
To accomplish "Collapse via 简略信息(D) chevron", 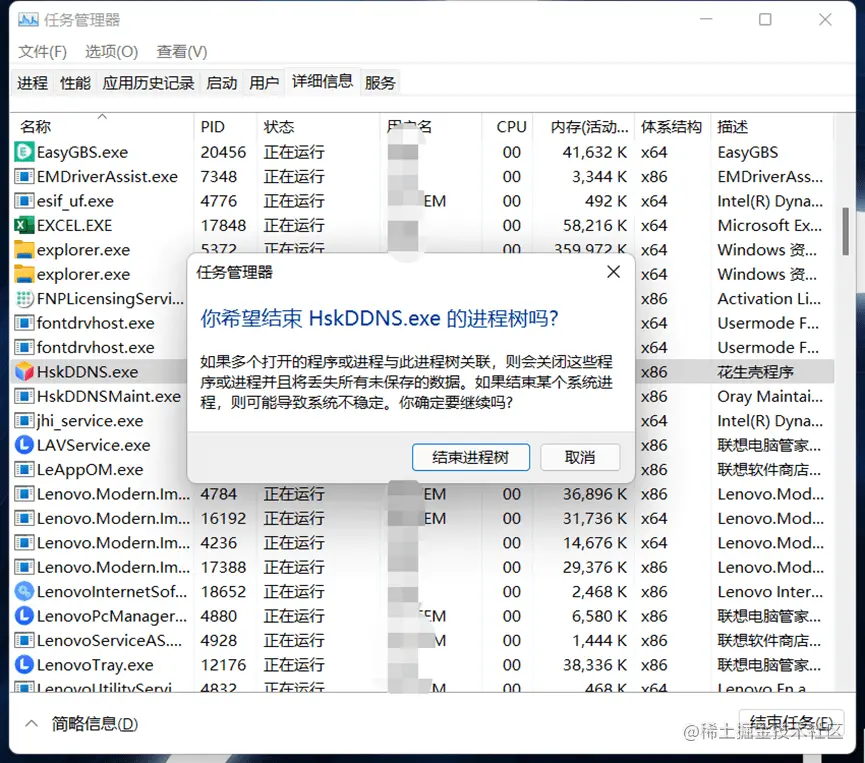I will [x=32, y=723].
